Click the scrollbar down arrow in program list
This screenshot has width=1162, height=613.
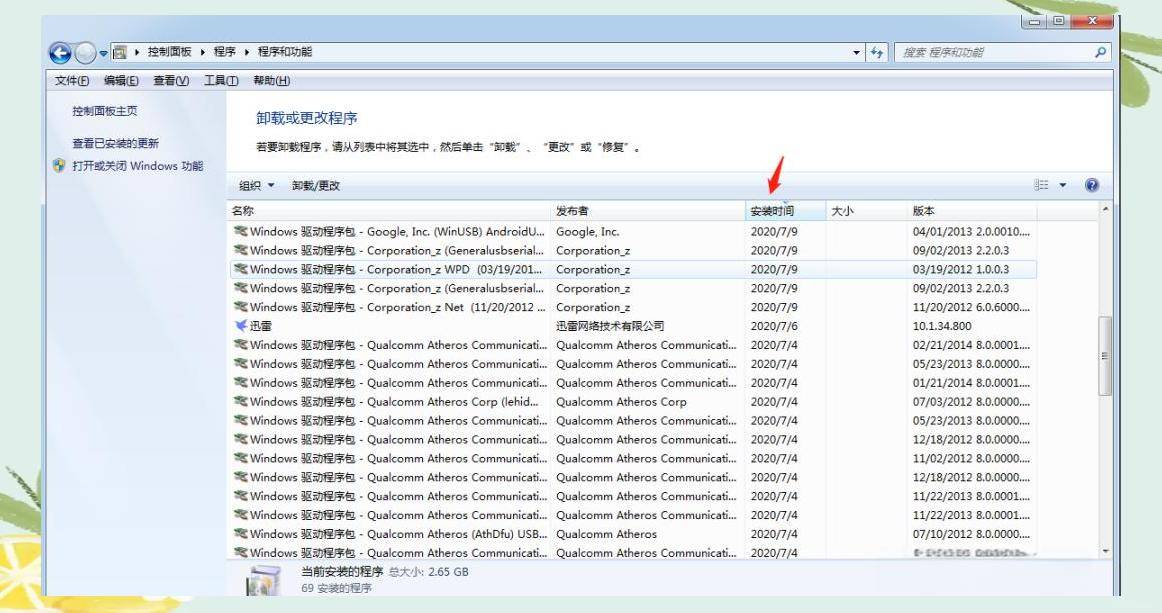[1104, 552]
